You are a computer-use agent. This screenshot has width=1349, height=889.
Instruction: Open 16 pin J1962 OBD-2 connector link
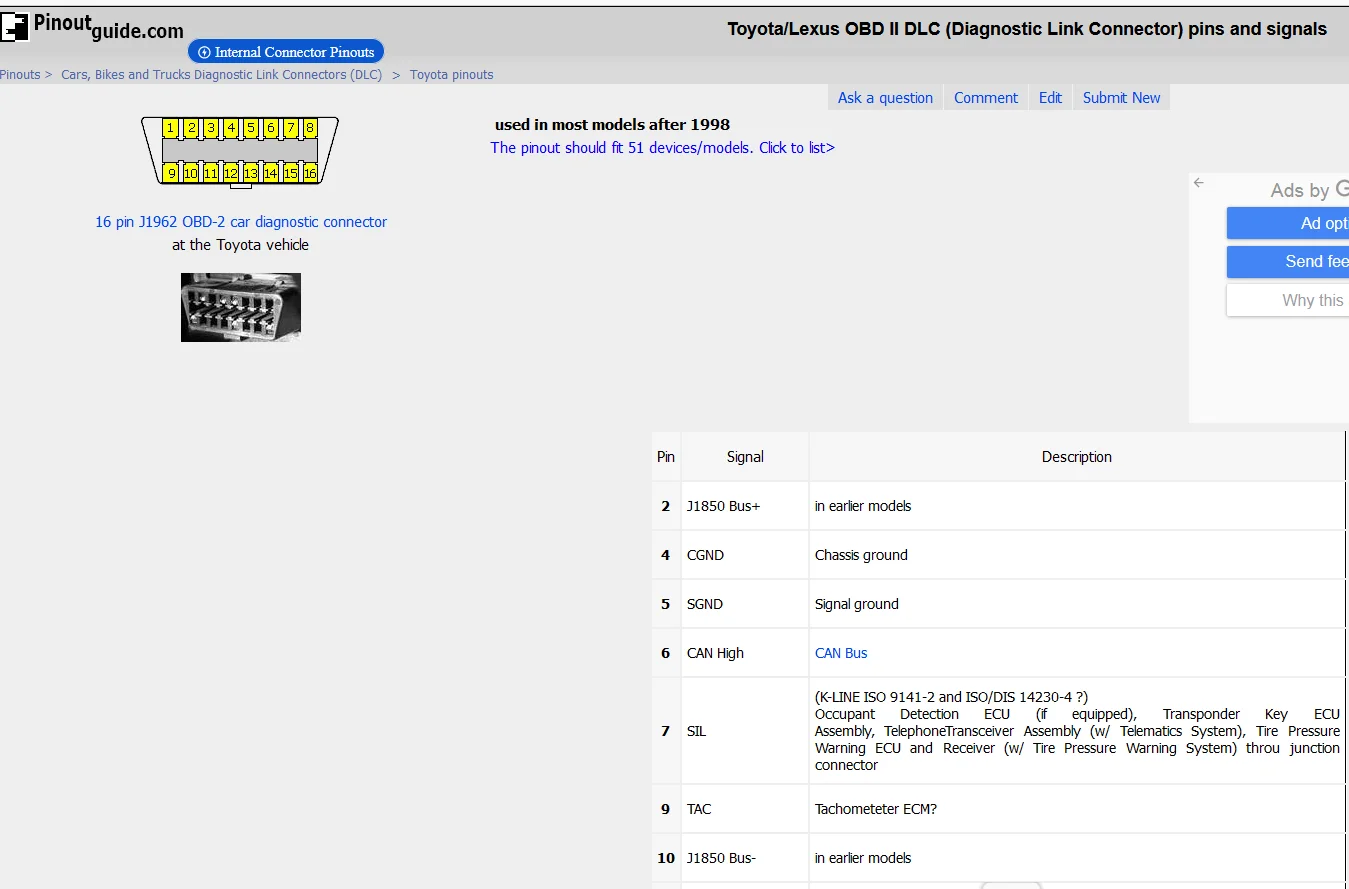tap(241, 222)
